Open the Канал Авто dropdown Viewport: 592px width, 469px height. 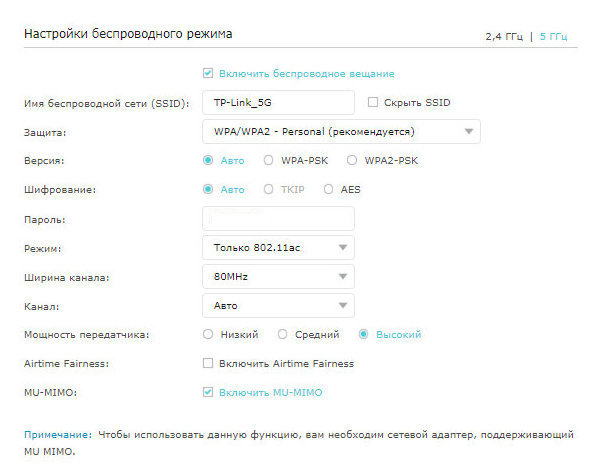(x=278, y=305)
